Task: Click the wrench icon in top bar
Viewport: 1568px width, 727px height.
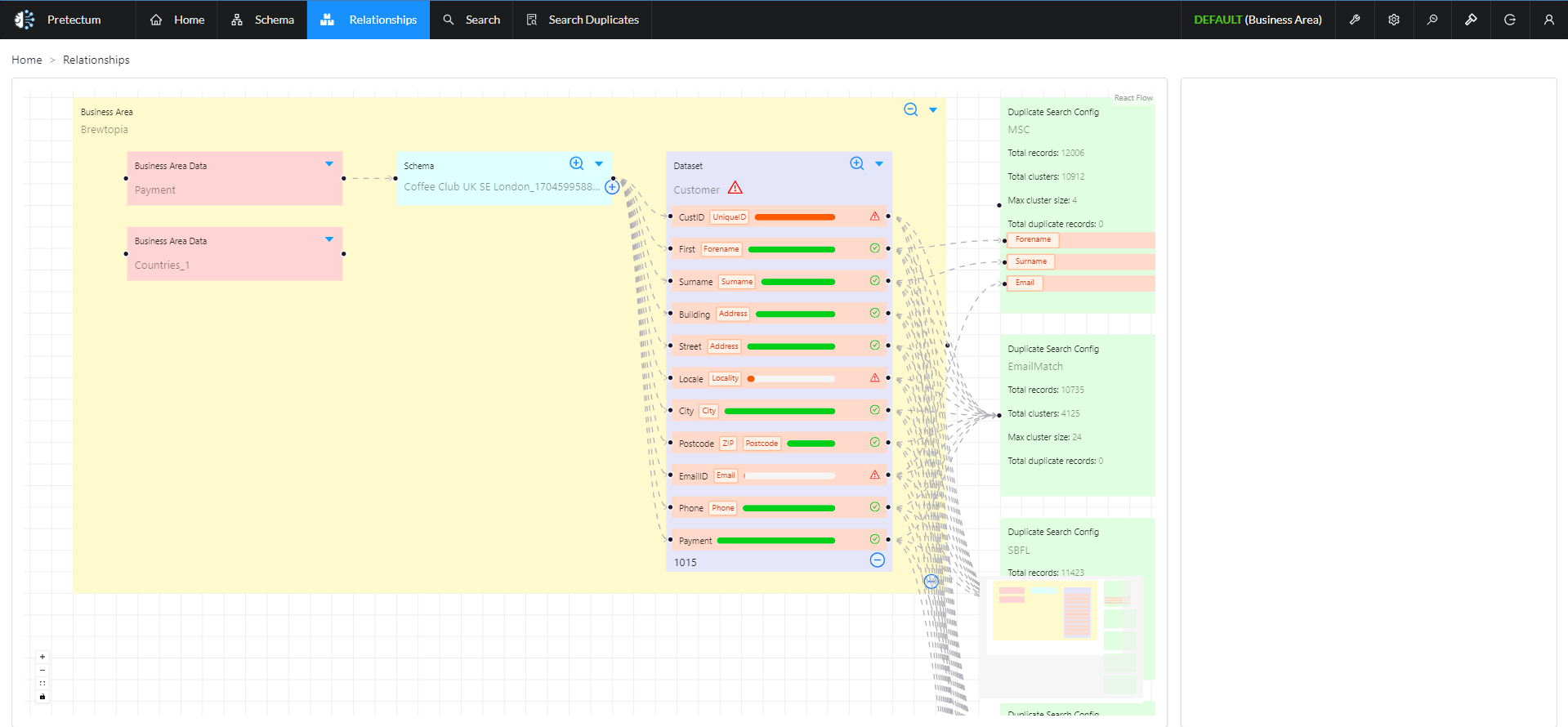Action: pos(1355,20)
